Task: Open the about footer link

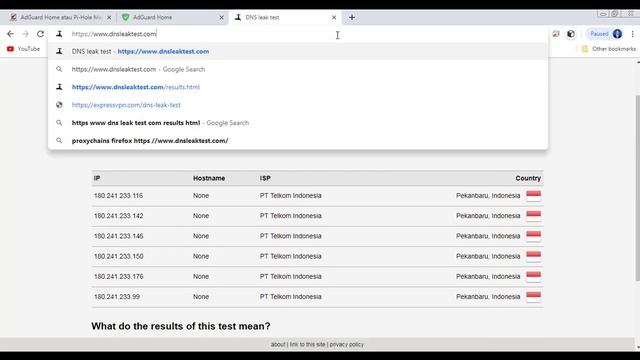Action: 278,344
